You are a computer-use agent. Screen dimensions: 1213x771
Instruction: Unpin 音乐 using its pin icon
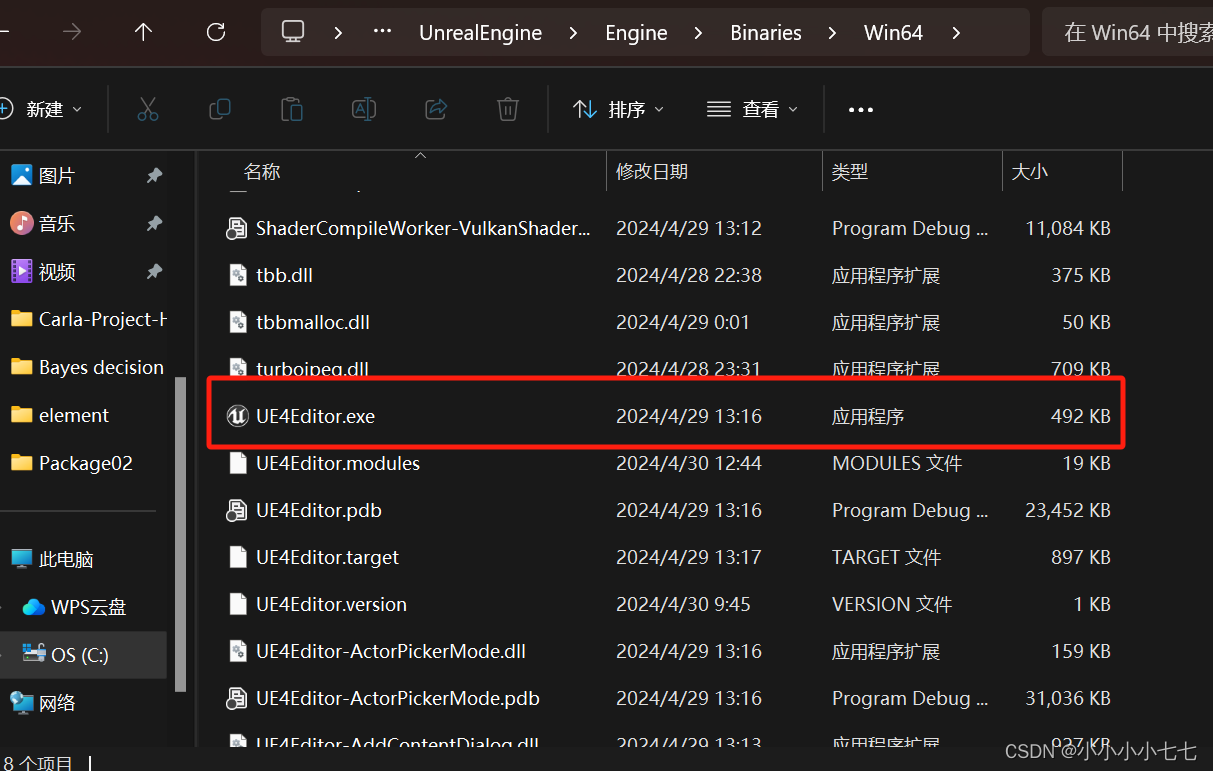click(154, 224)
